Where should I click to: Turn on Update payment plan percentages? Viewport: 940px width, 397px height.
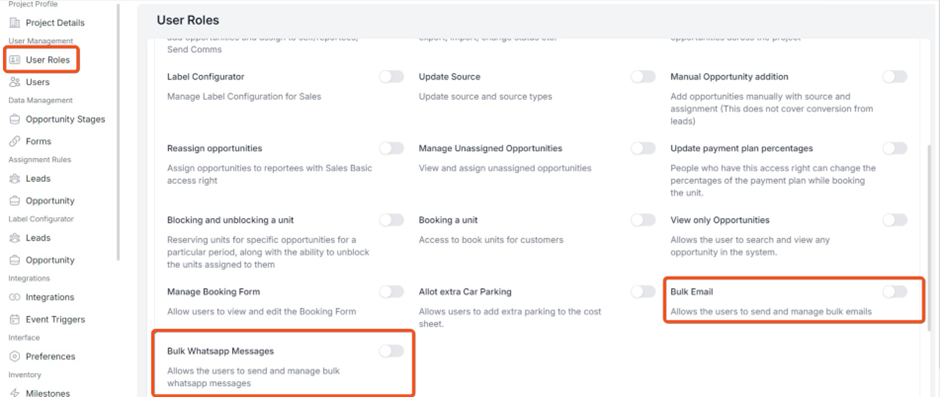(x=894, y=148)
